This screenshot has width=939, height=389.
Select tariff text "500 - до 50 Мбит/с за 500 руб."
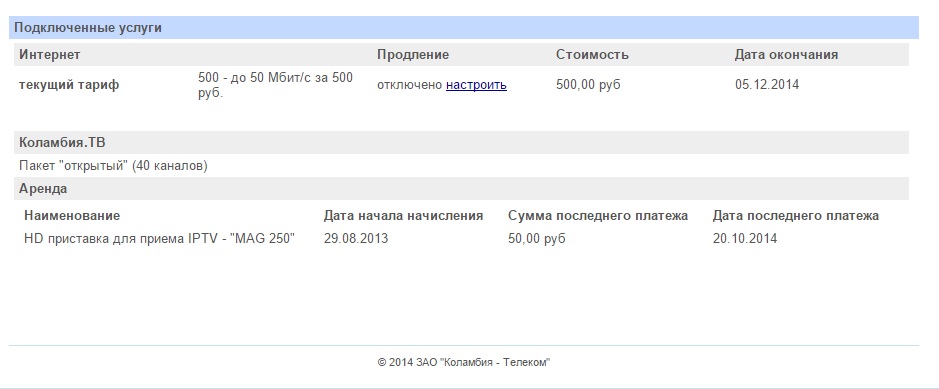[x=275, y=85]
